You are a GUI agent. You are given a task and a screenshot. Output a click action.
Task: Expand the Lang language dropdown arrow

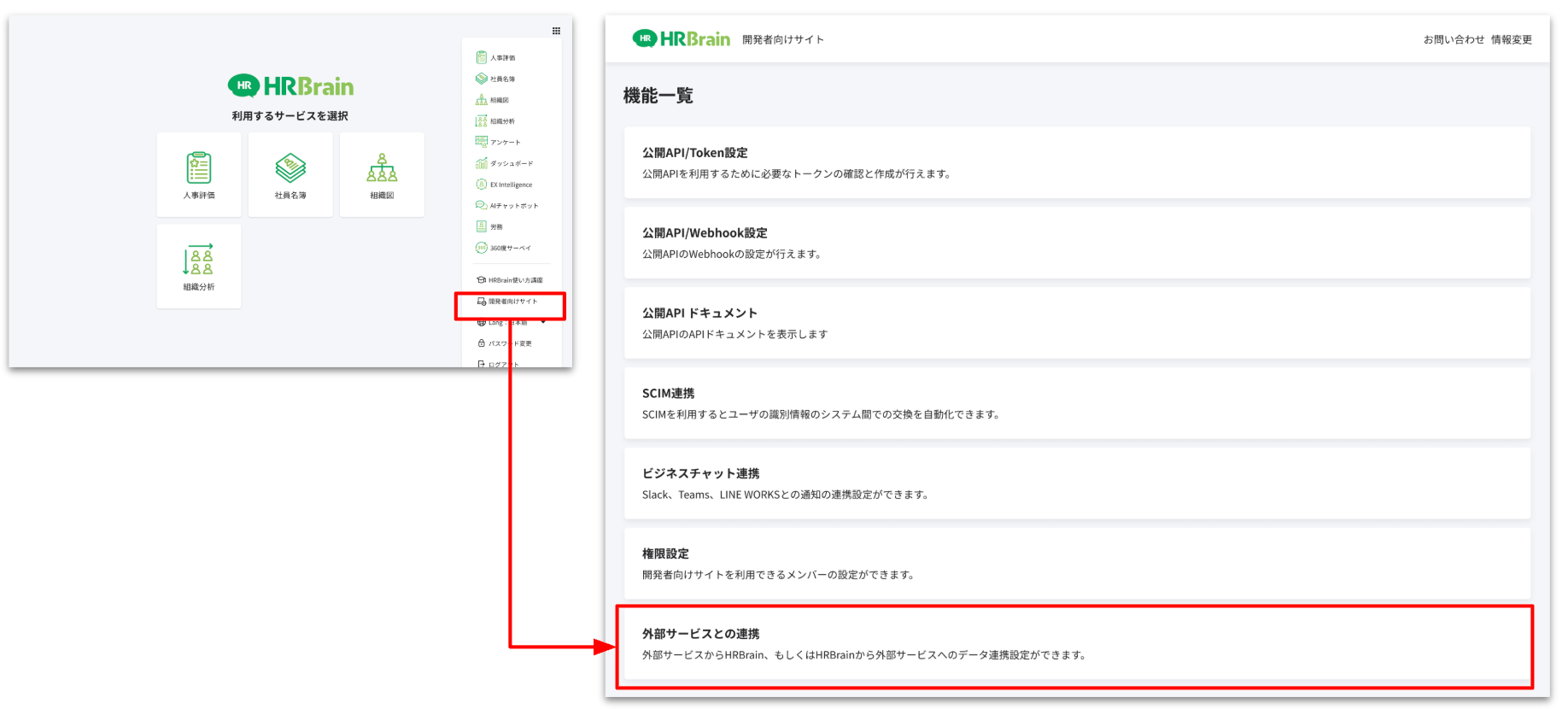[544, 322]
